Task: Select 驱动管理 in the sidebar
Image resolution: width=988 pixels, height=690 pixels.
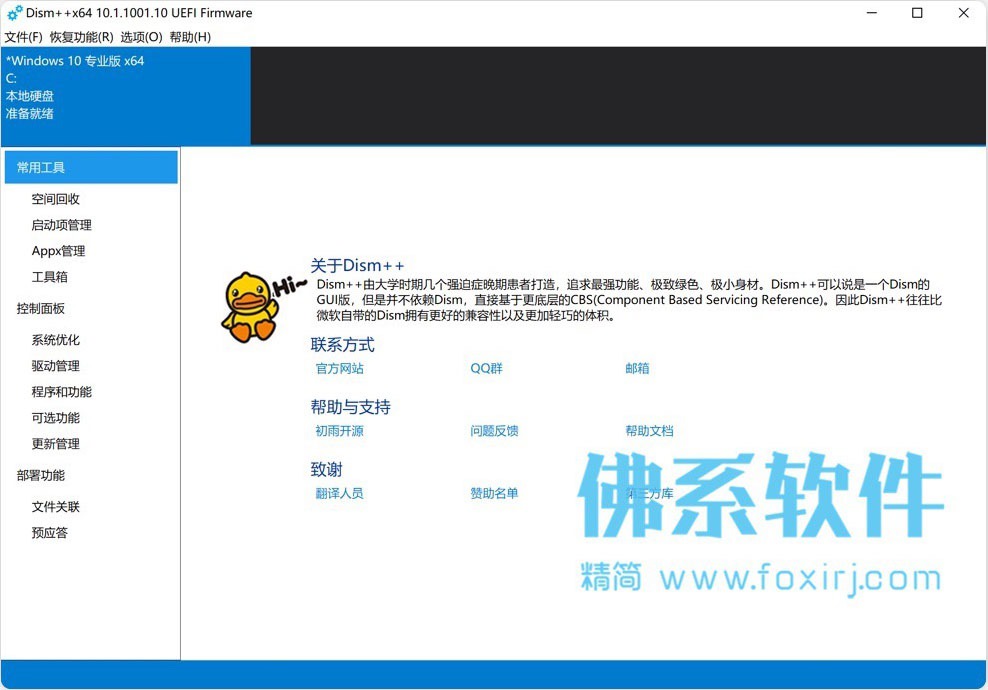Action: click(55, 365)
